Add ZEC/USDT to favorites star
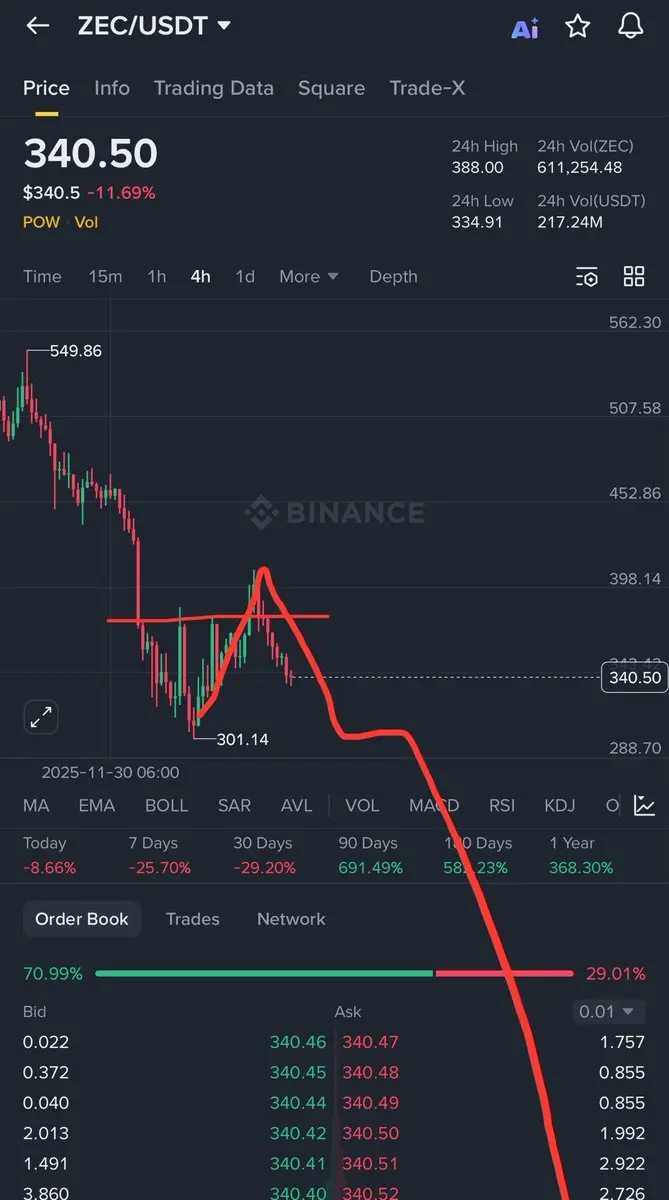 point(578,27)
